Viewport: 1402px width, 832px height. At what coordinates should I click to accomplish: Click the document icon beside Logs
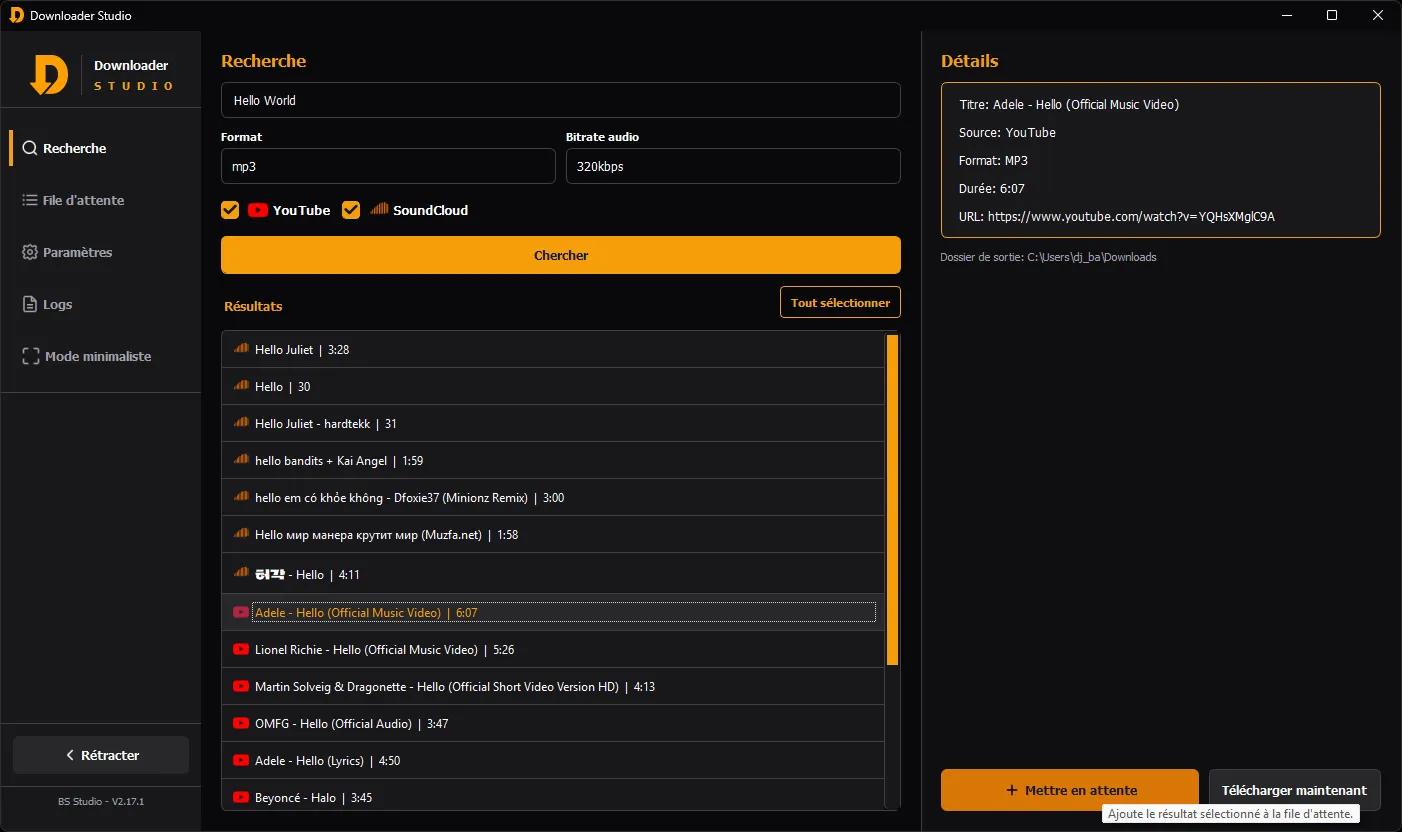click(x=30, y=304)
